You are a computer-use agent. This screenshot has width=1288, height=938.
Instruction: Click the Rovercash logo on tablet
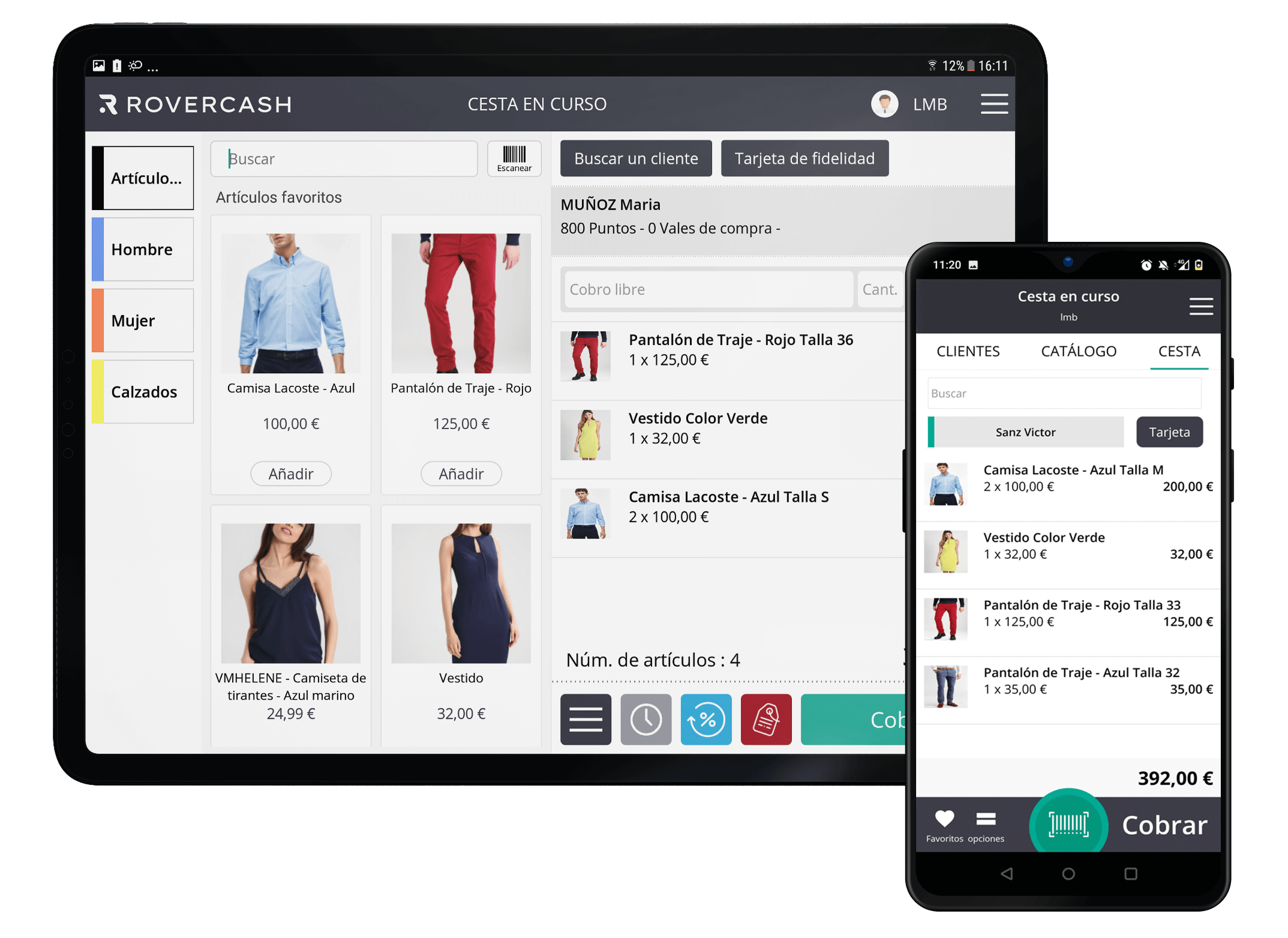coord(196,104)
